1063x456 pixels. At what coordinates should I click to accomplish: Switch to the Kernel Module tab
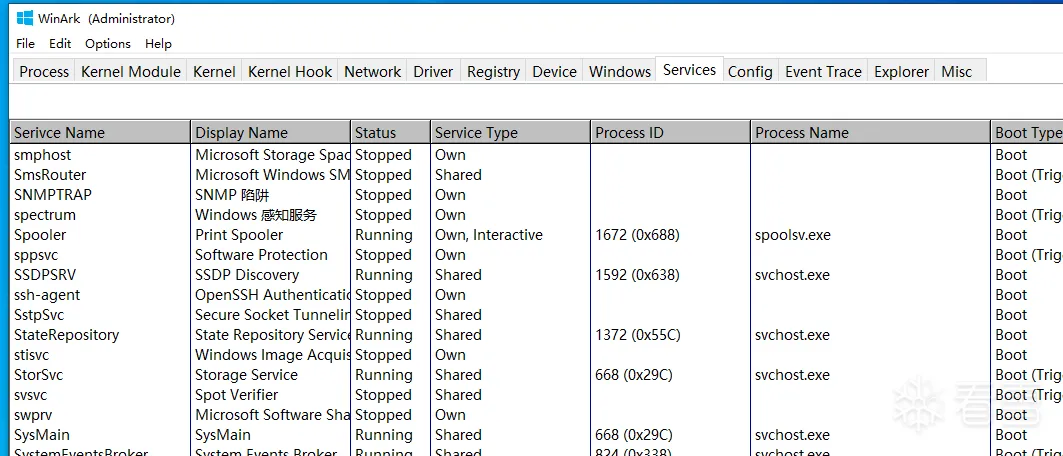(x=131, y=72)
